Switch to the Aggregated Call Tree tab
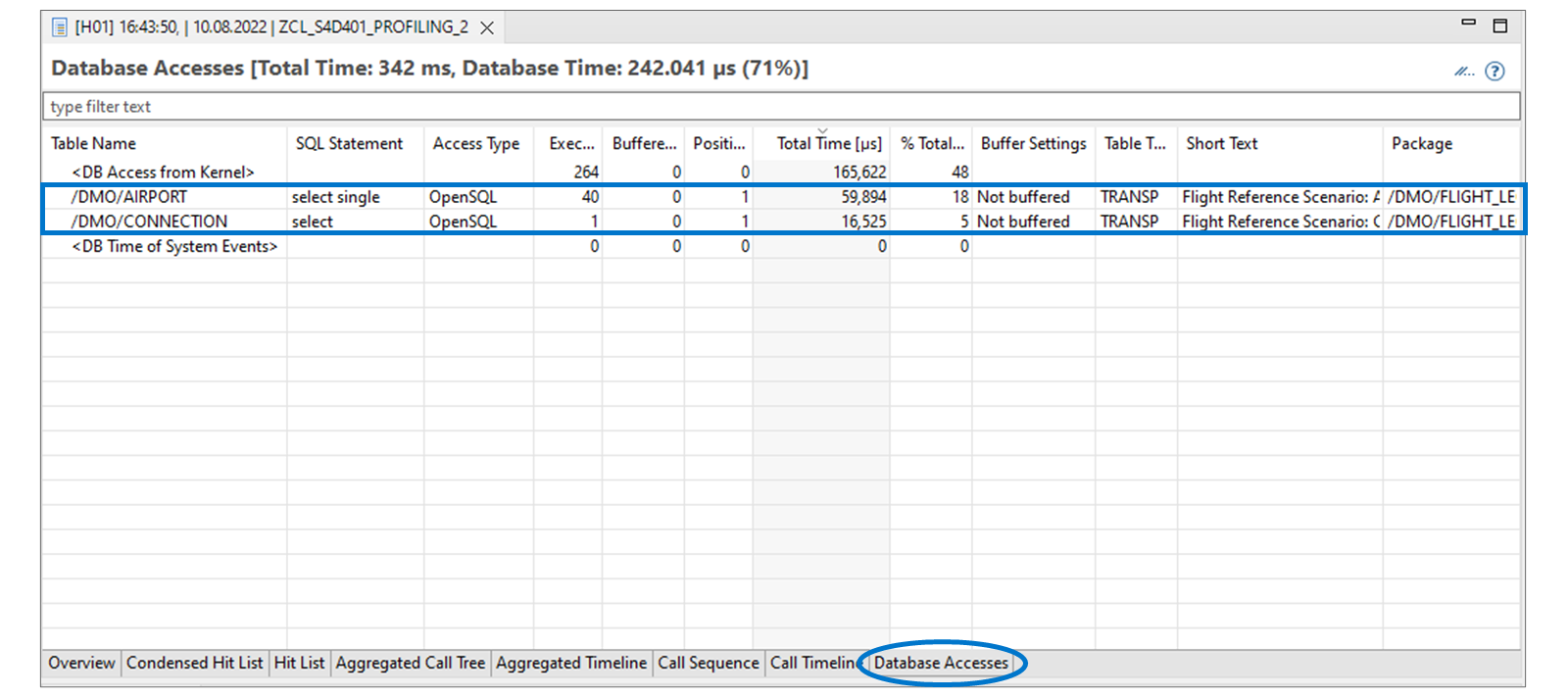This screenshot has height=698, width=1568. pos(410,663)
